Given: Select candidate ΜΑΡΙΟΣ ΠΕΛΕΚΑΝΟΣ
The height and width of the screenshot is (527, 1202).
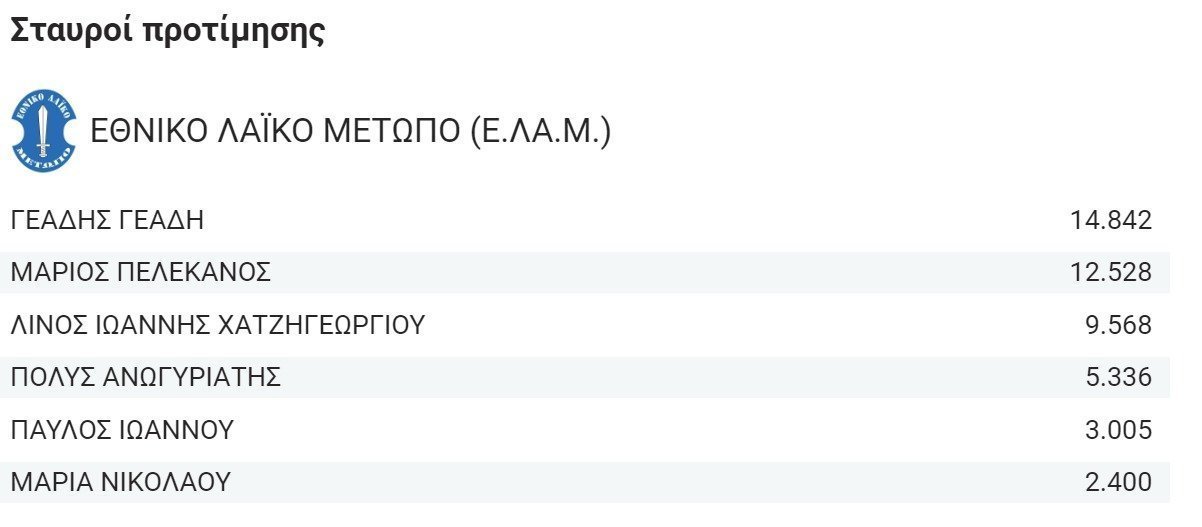Looking at the screenshot, I should (141, 272).
